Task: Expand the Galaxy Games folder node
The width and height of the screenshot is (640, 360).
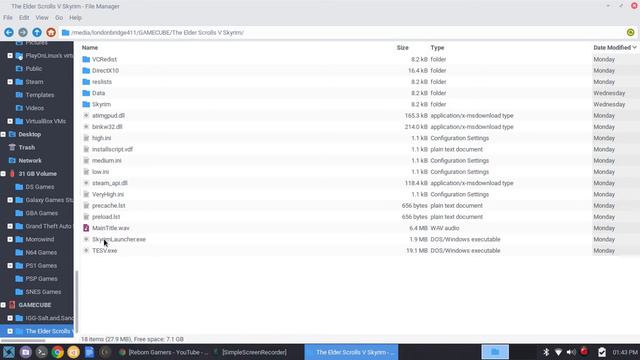Action: click(10, 200)
